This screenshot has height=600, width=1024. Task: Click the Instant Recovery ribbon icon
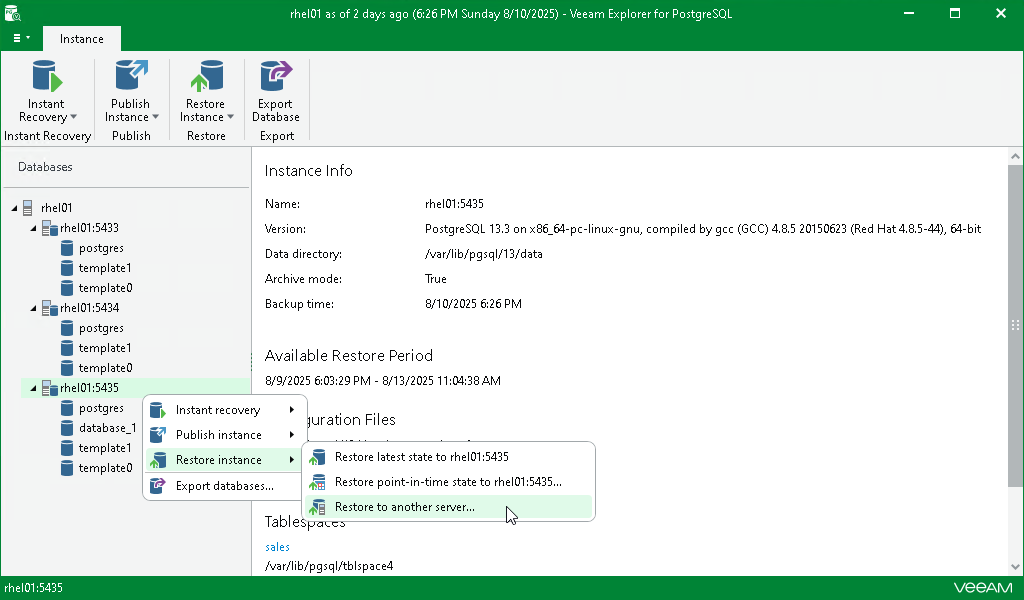pyautogui.click(x=46, y=77)
